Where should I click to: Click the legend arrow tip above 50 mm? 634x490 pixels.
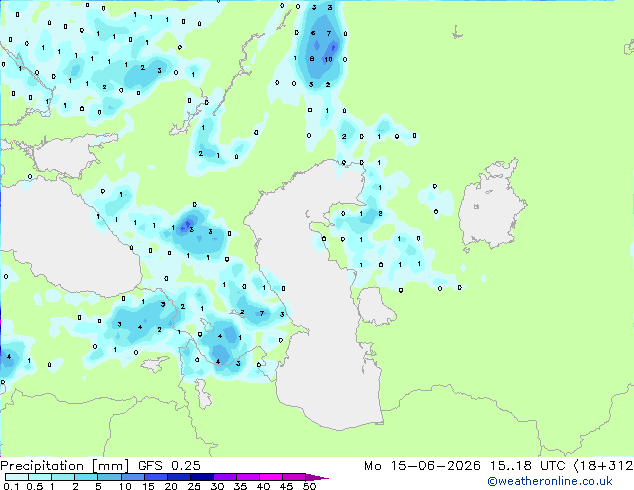[x=317, y=477]
